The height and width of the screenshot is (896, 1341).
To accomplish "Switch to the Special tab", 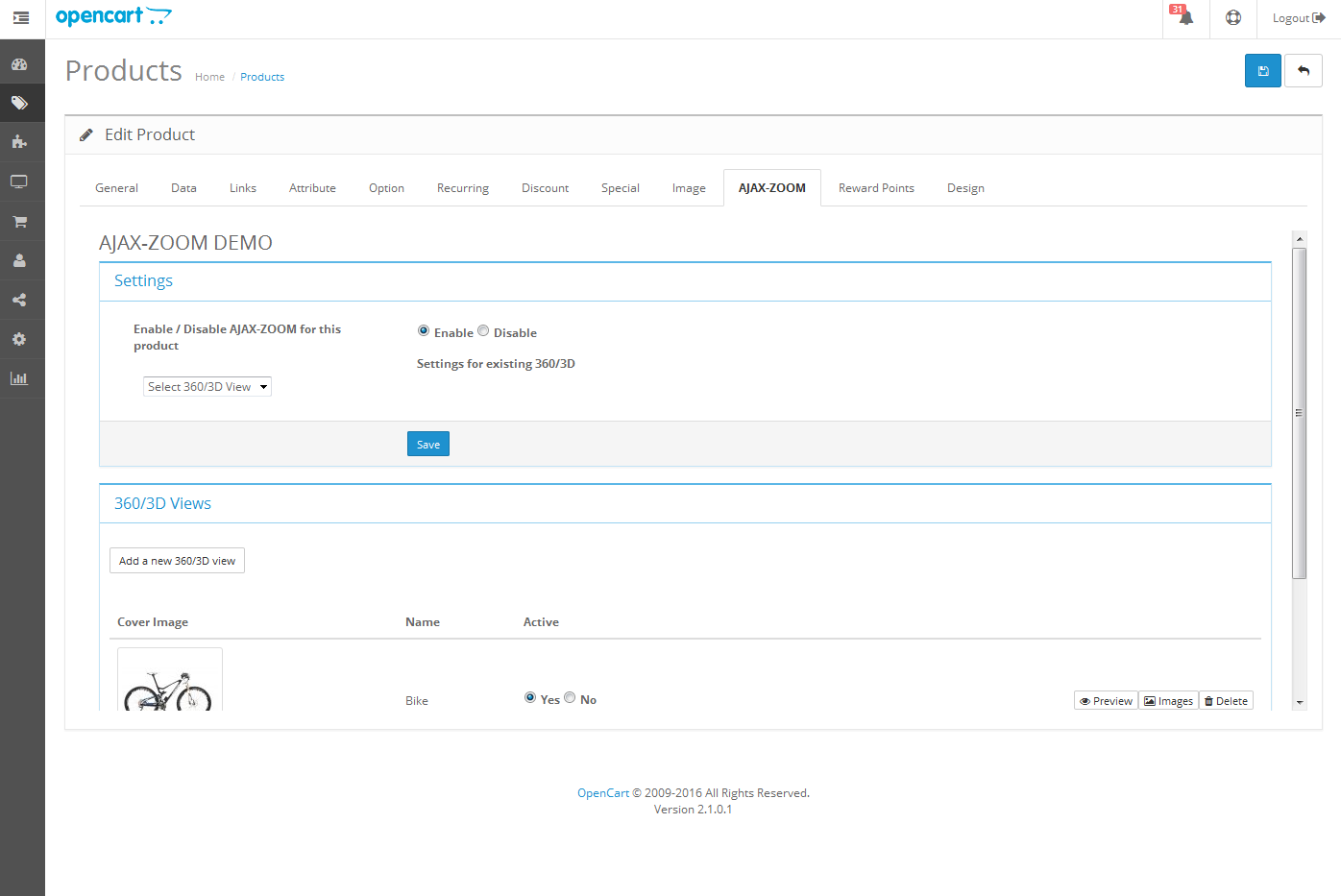I will pyautogui.click(x=621, y=188).
